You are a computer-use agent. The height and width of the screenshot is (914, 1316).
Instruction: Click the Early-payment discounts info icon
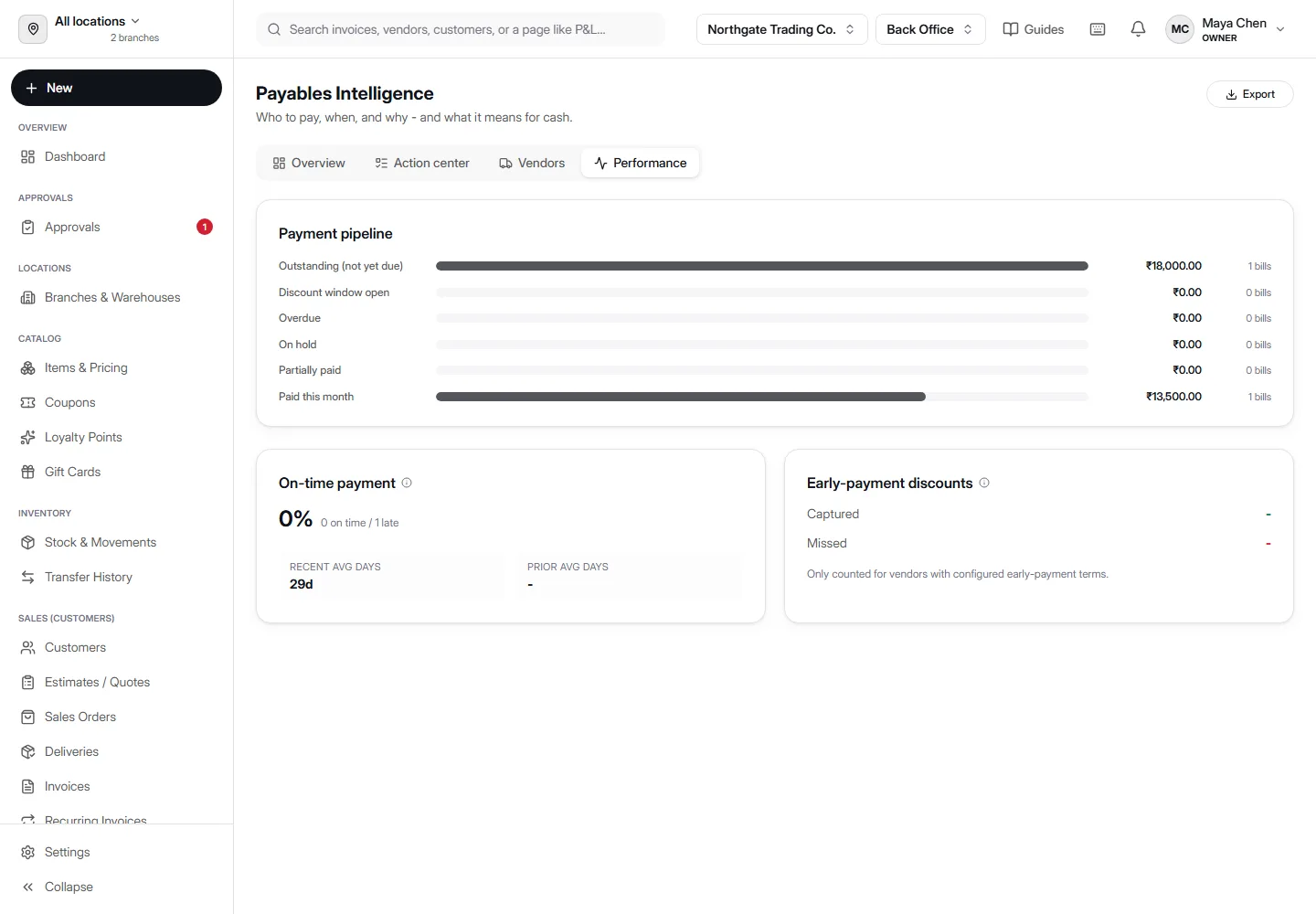[x=984, y=483]
